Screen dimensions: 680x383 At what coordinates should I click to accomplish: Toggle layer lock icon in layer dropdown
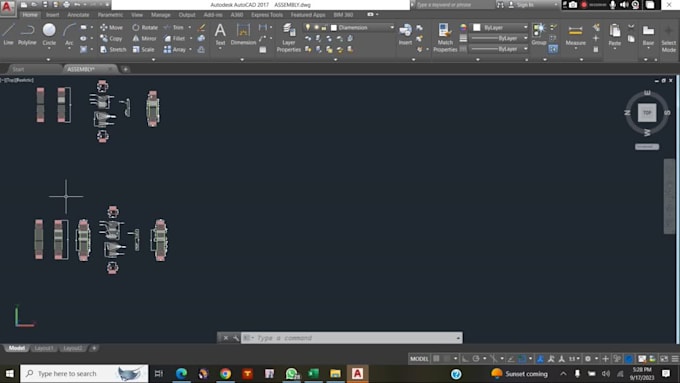click(324, 28)
